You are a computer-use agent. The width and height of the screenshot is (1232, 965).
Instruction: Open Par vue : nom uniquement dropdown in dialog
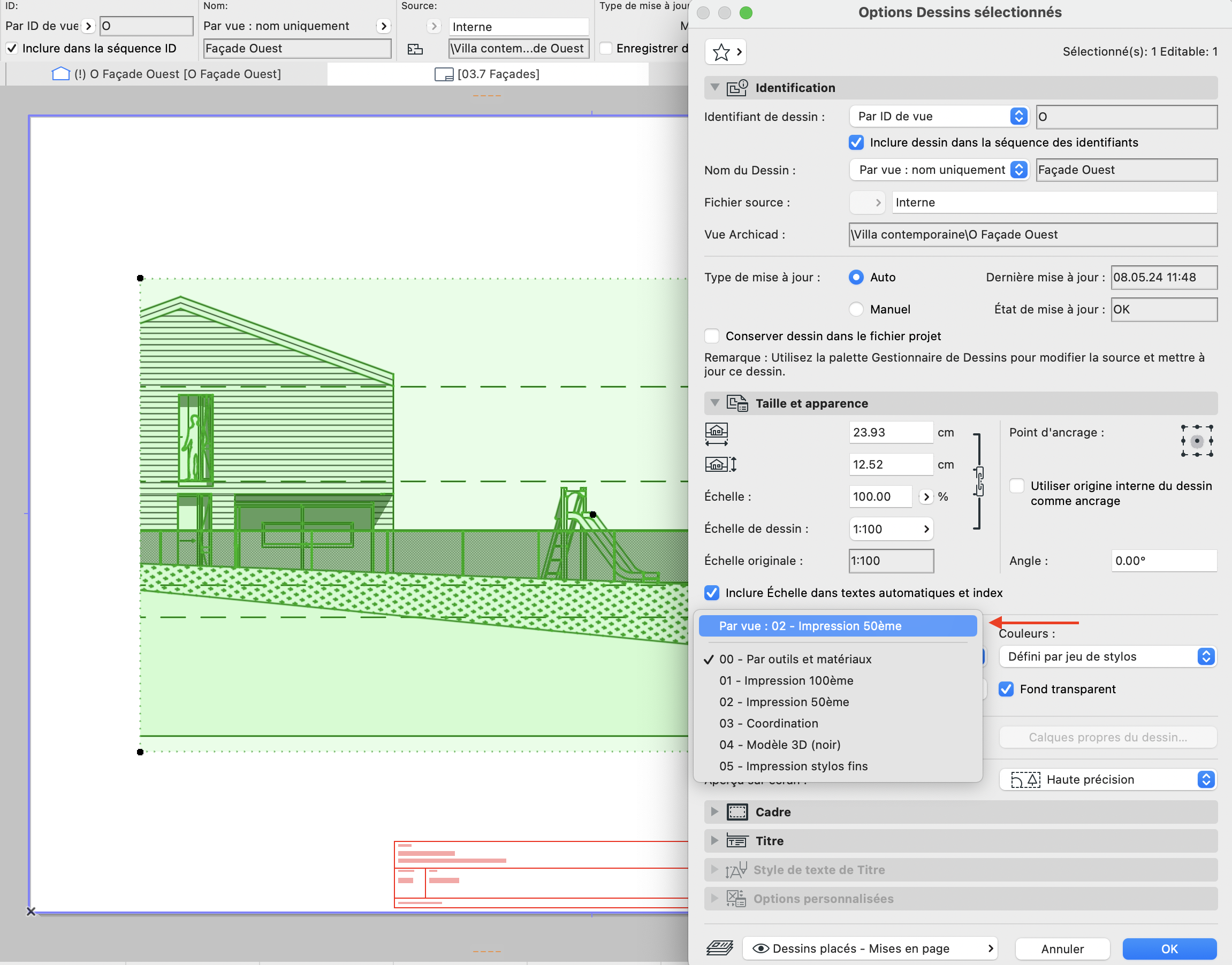[x=939, y=170]
